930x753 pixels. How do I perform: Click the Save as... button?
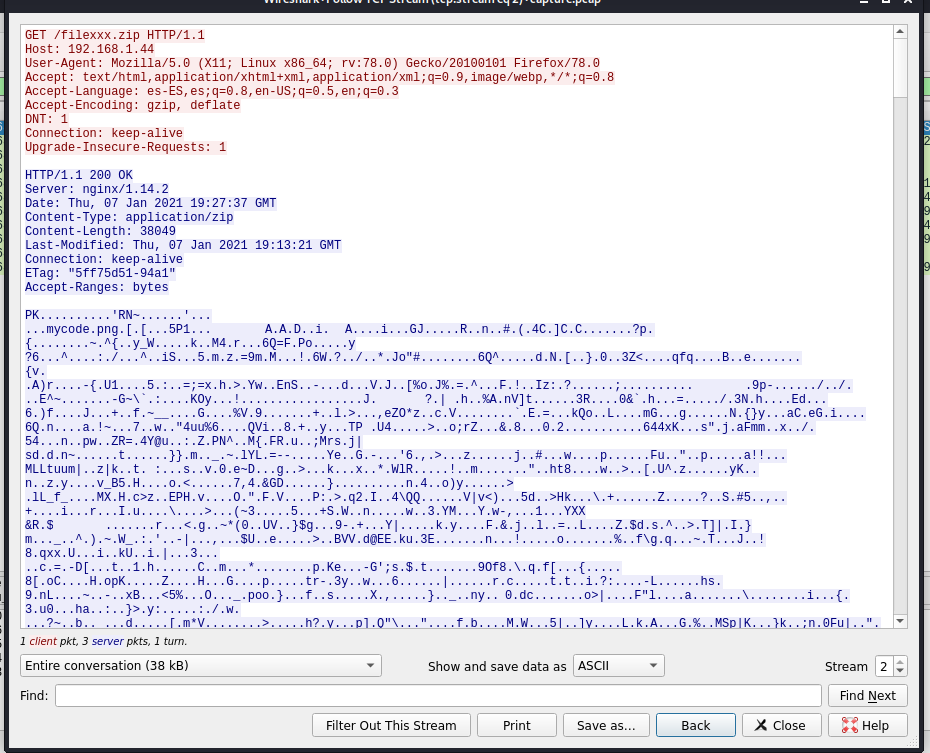pyautogui.click(x=606, y=725)
